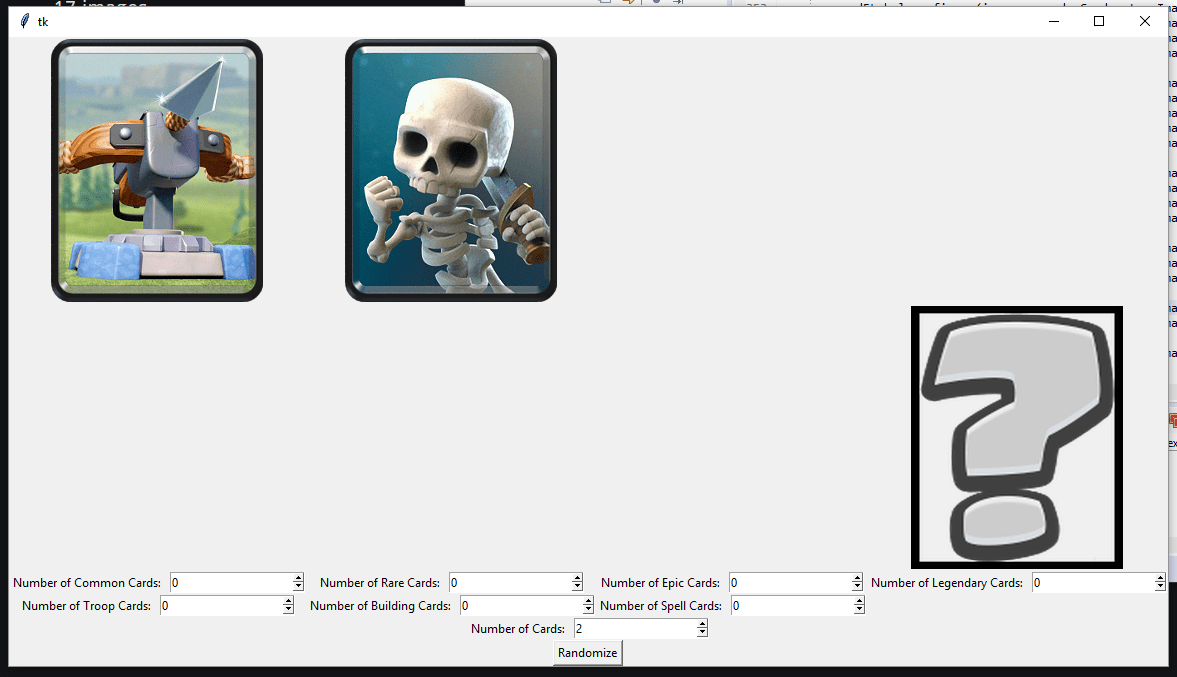Click the 'Number of Building Cards:' label
The image size is (1177, 677).
point(381,606)
